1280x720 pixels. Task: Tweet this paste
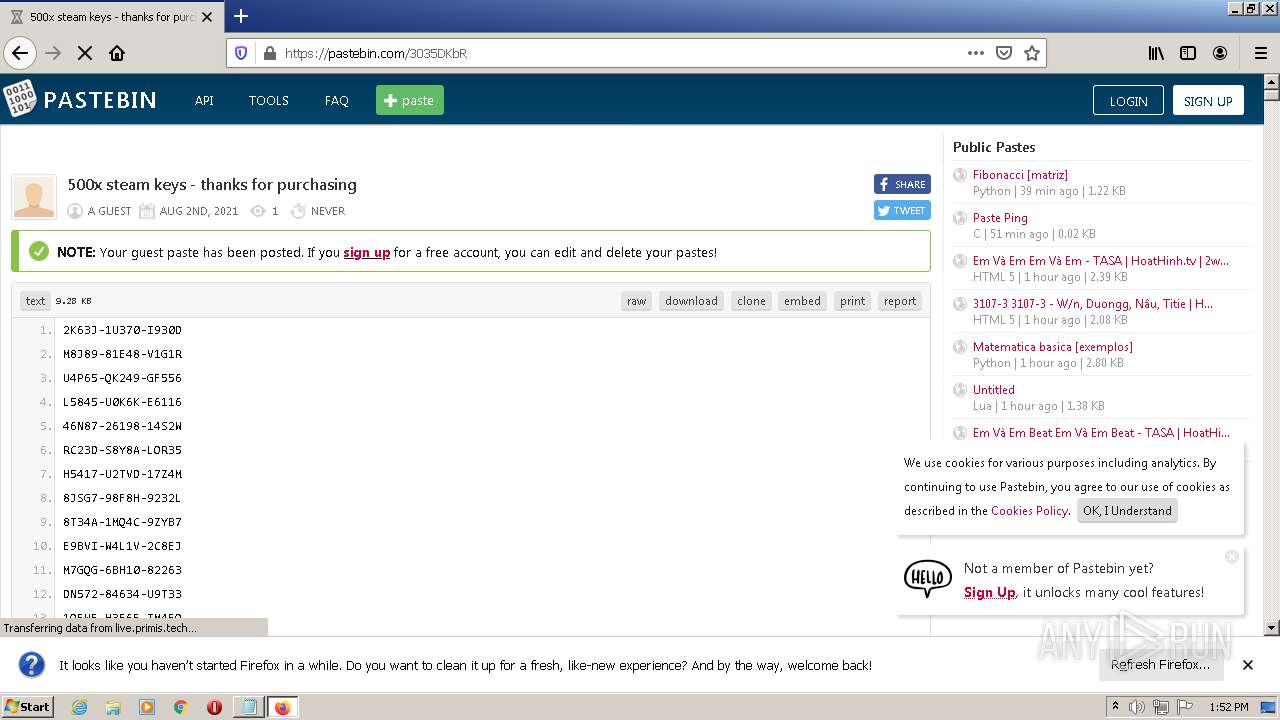pos(902,210)
